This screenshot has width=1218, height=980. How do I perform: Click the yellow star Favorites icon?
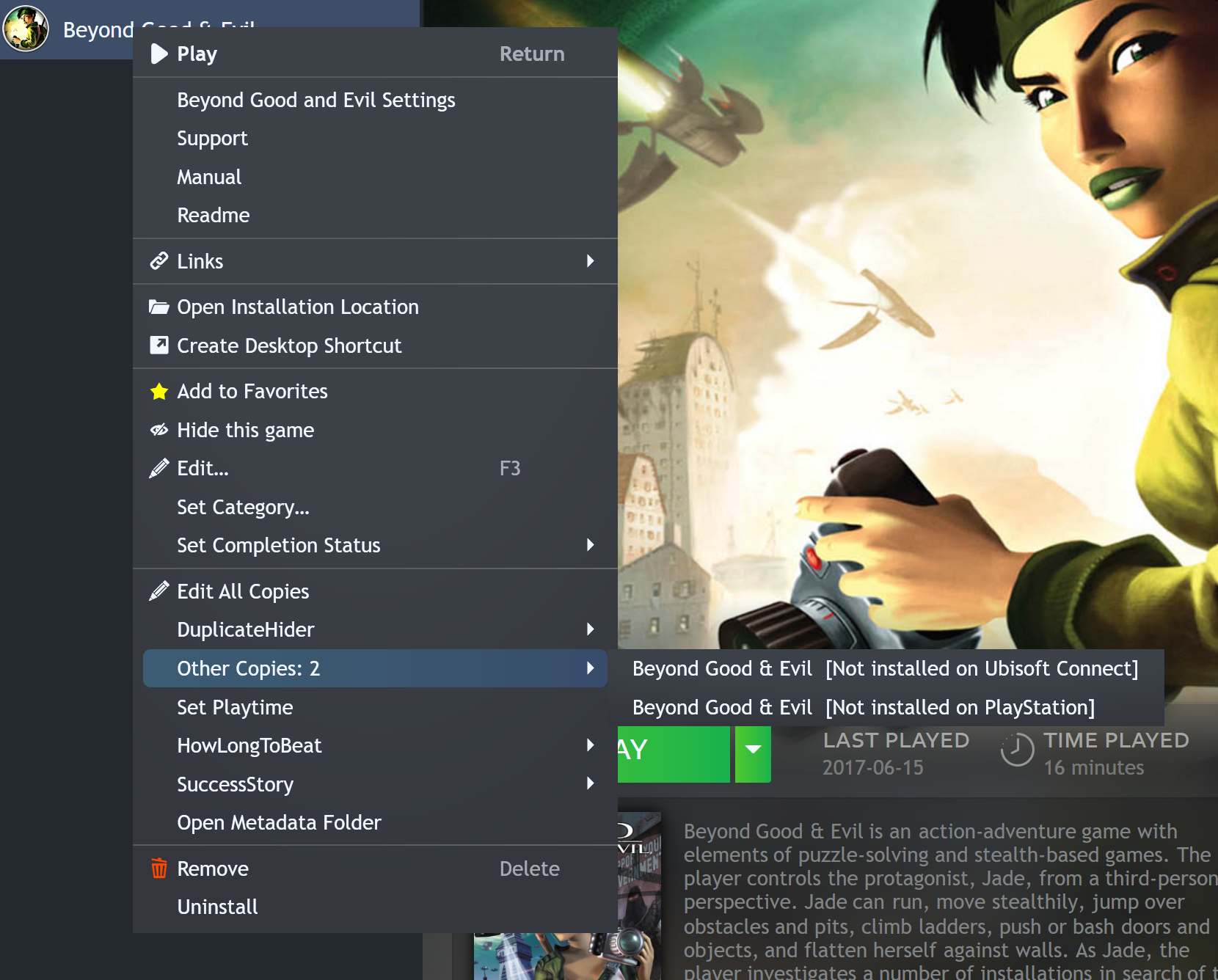click(159, 392)
